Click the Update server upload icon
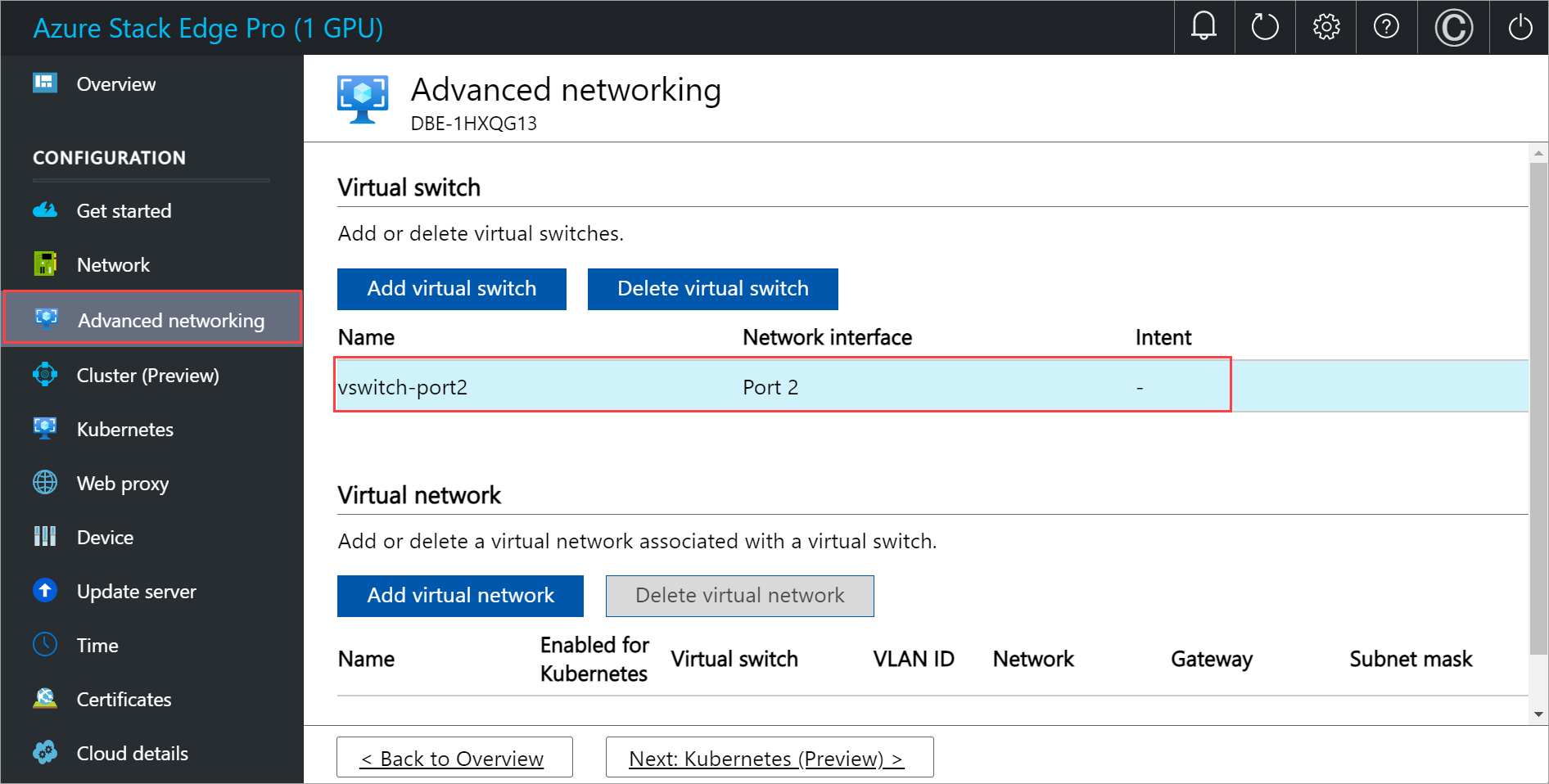Viewport: 1549px width, 784px height. pos(45,591)
